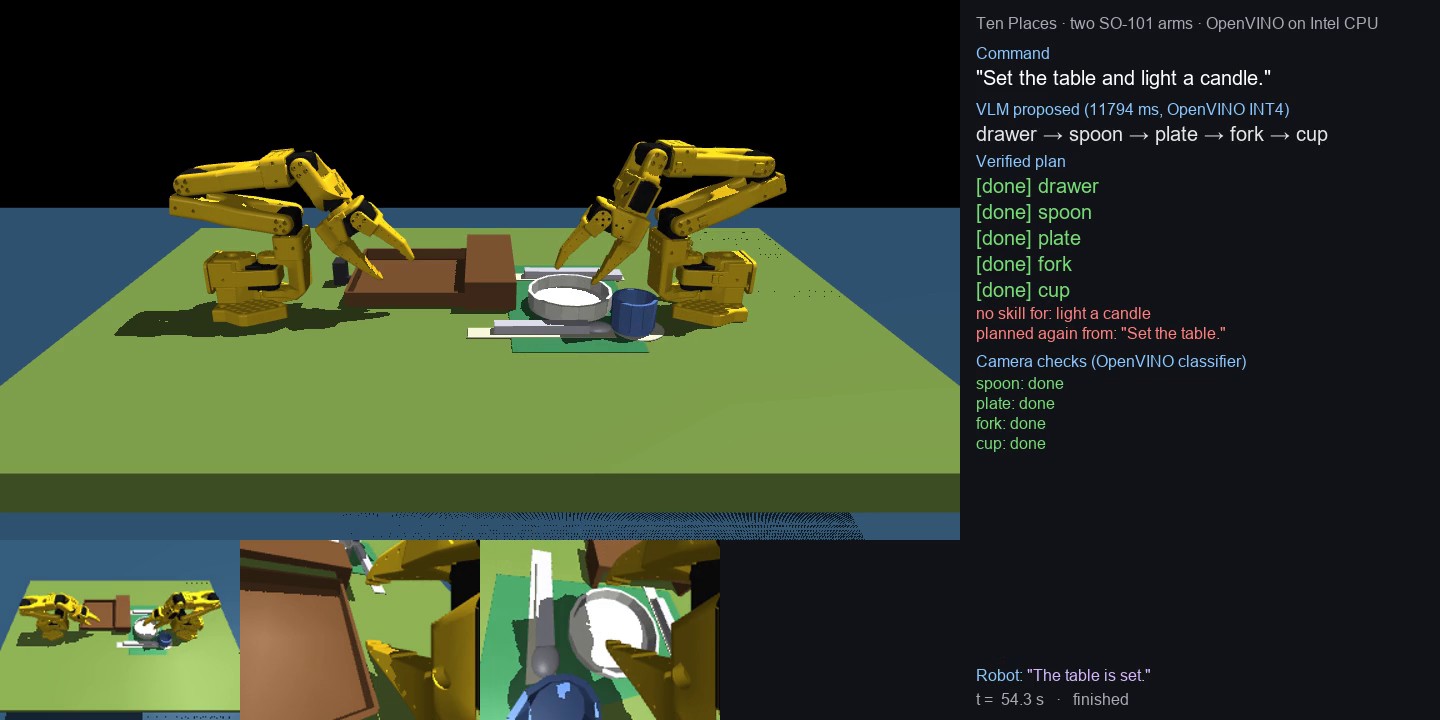Select the "[done] fork" plan step

[1024, 264]
